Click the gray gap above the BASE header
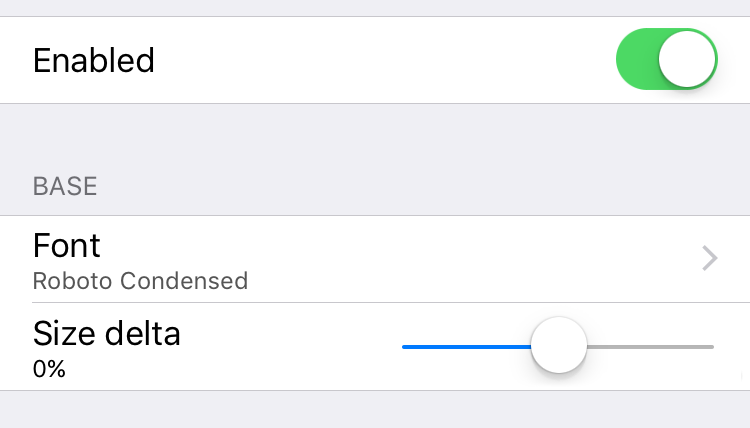The image size is (750, 428). (x=375, y=135)
